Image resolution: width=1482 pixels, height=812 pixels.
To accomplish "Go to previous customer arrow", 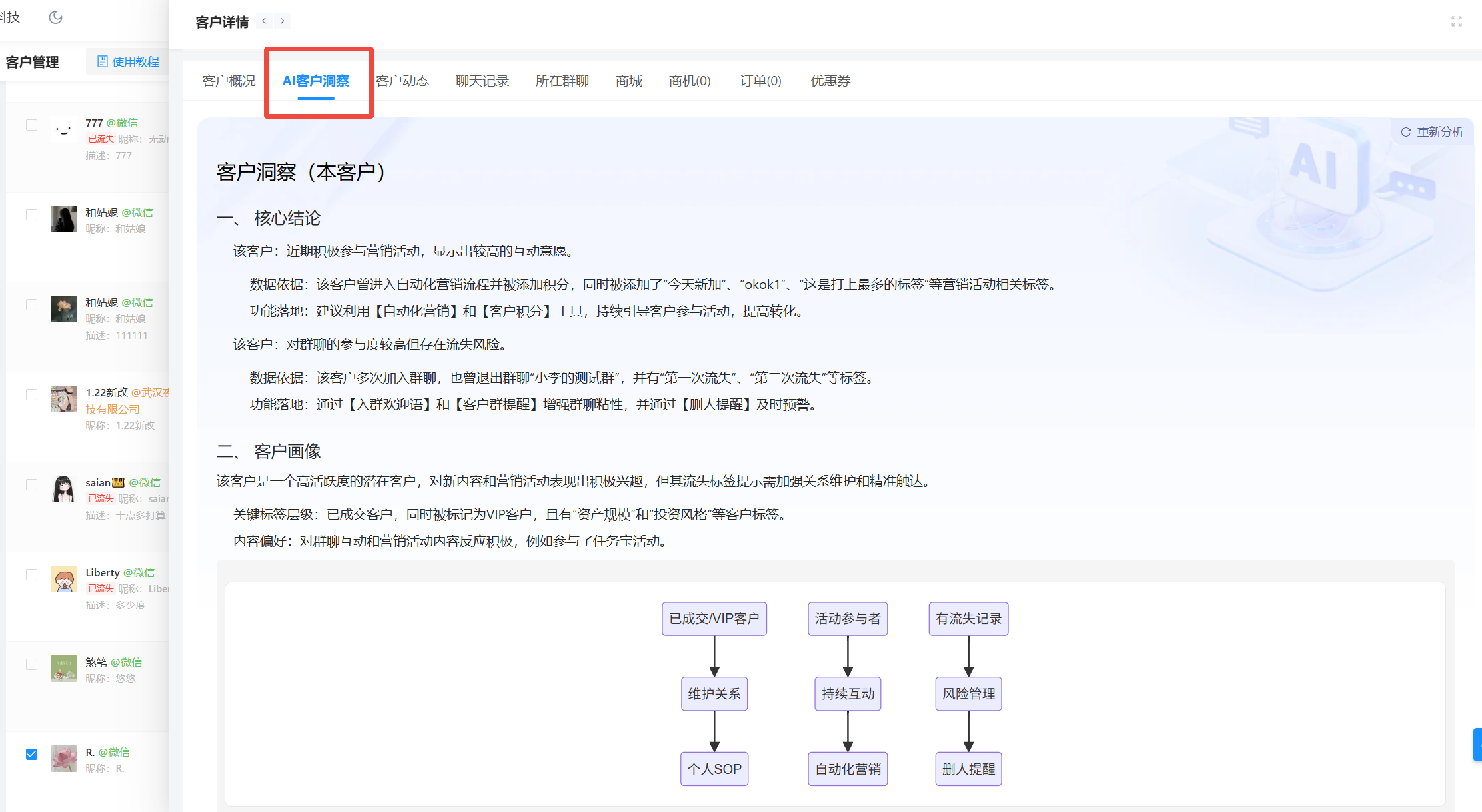I will 265,21.
